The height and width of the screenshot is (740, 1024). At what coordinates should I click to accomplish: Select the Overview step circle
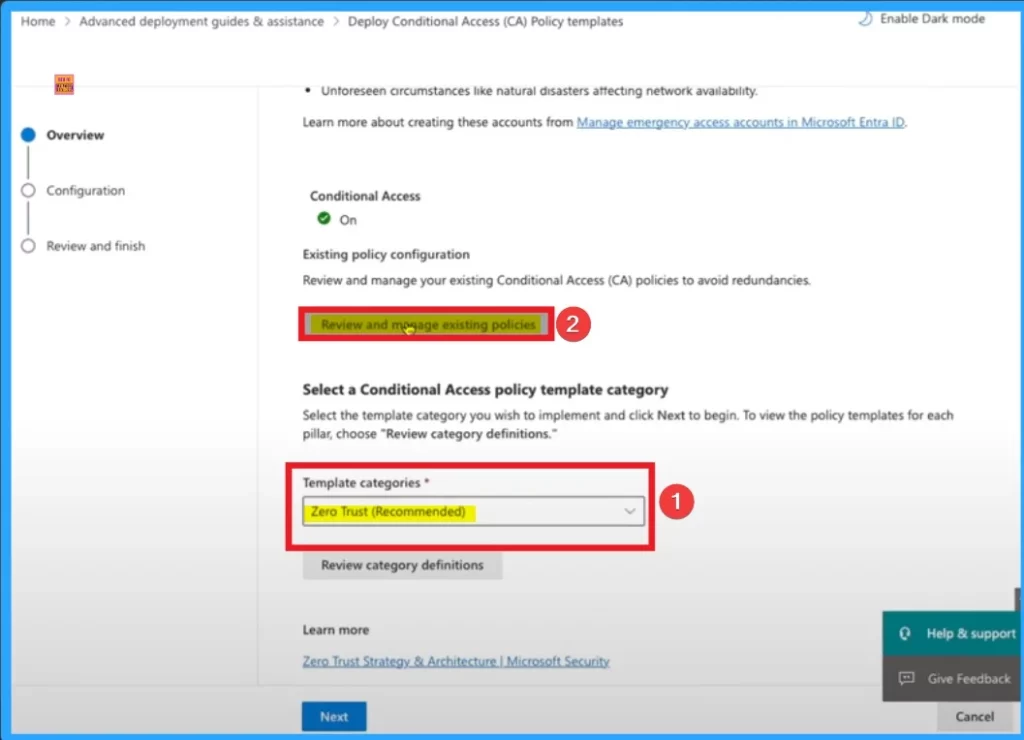click(28, 135)
